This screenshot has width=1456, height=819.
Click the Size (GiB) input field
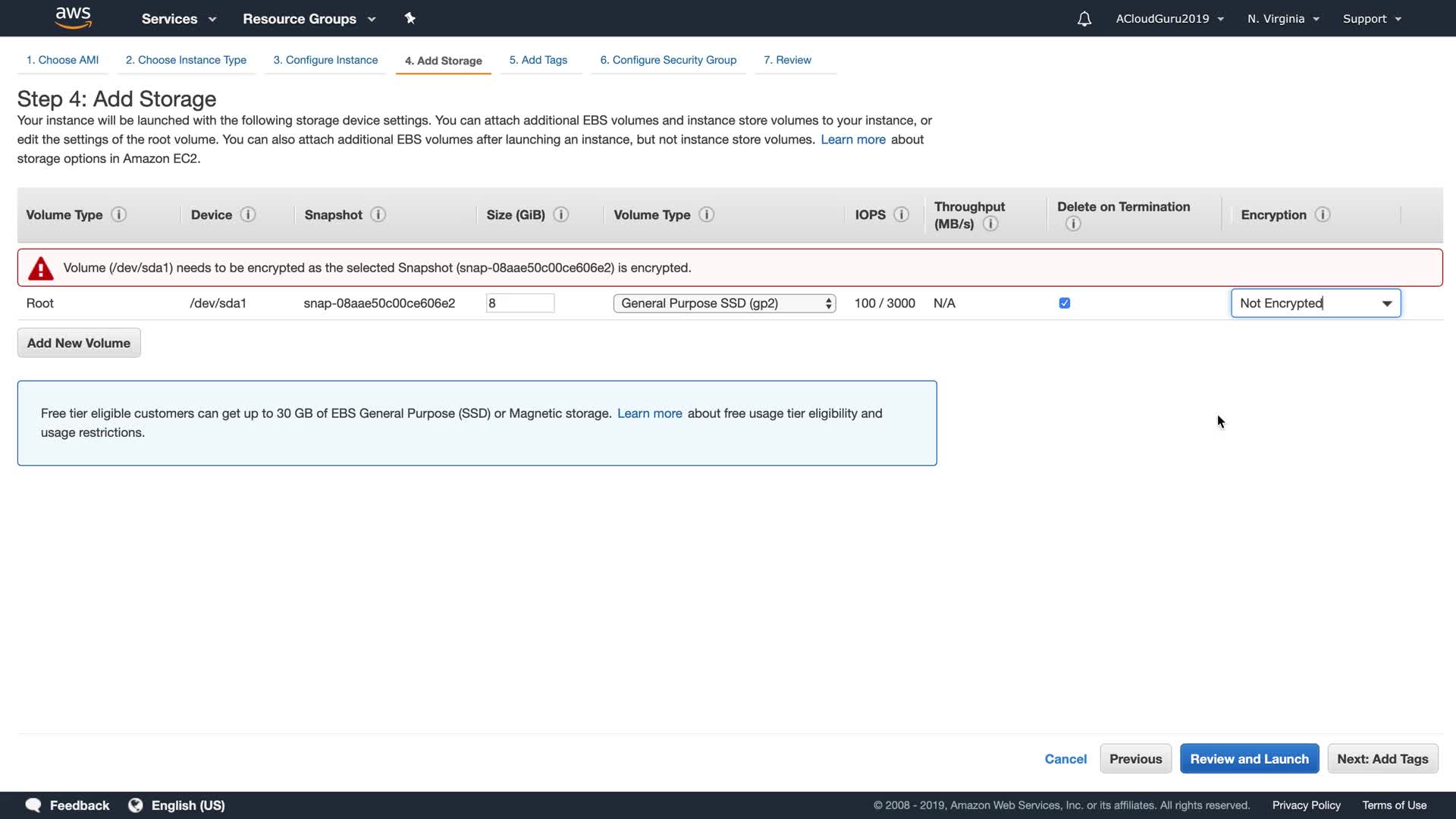tap(519, 303)
